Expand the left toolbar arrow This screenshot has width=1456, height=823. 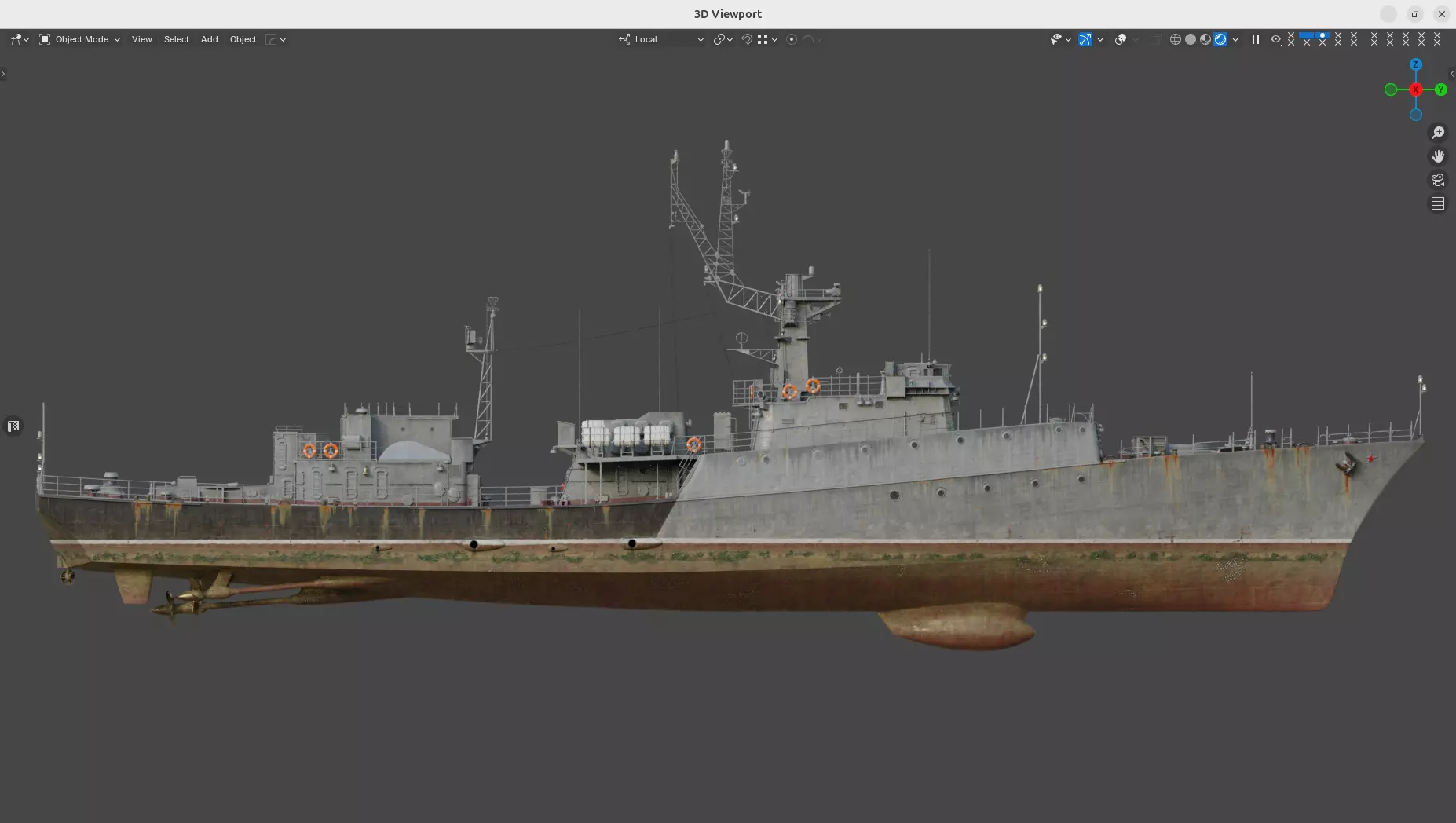tap(3, 74)
